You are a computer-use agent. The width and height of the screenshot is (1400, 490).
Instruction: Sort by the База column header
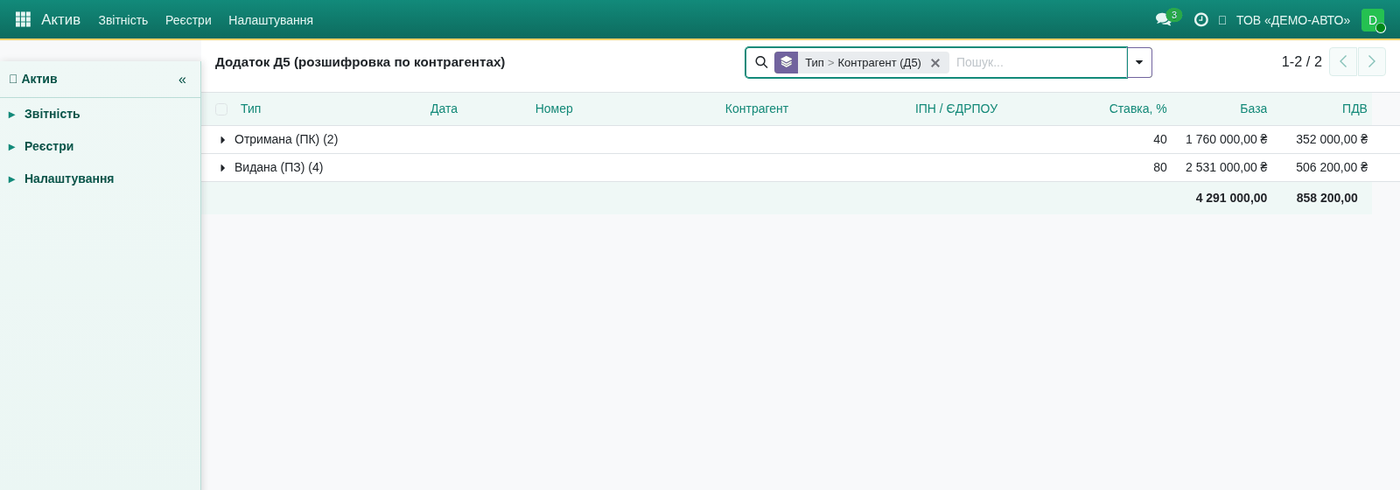point(1253,109)
